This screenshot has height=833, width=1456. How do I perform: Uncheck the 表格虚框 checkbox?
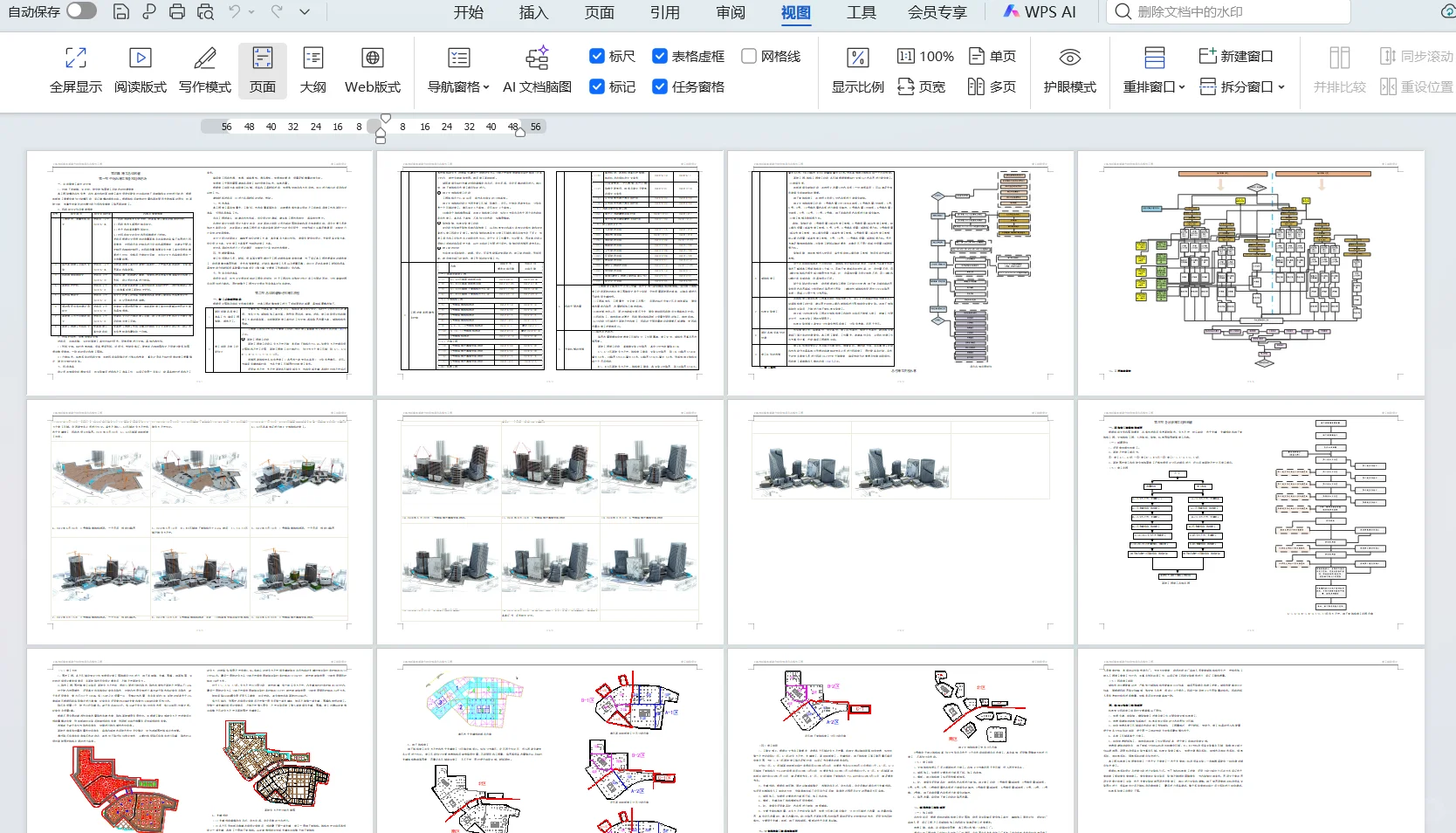coord(660,56)
